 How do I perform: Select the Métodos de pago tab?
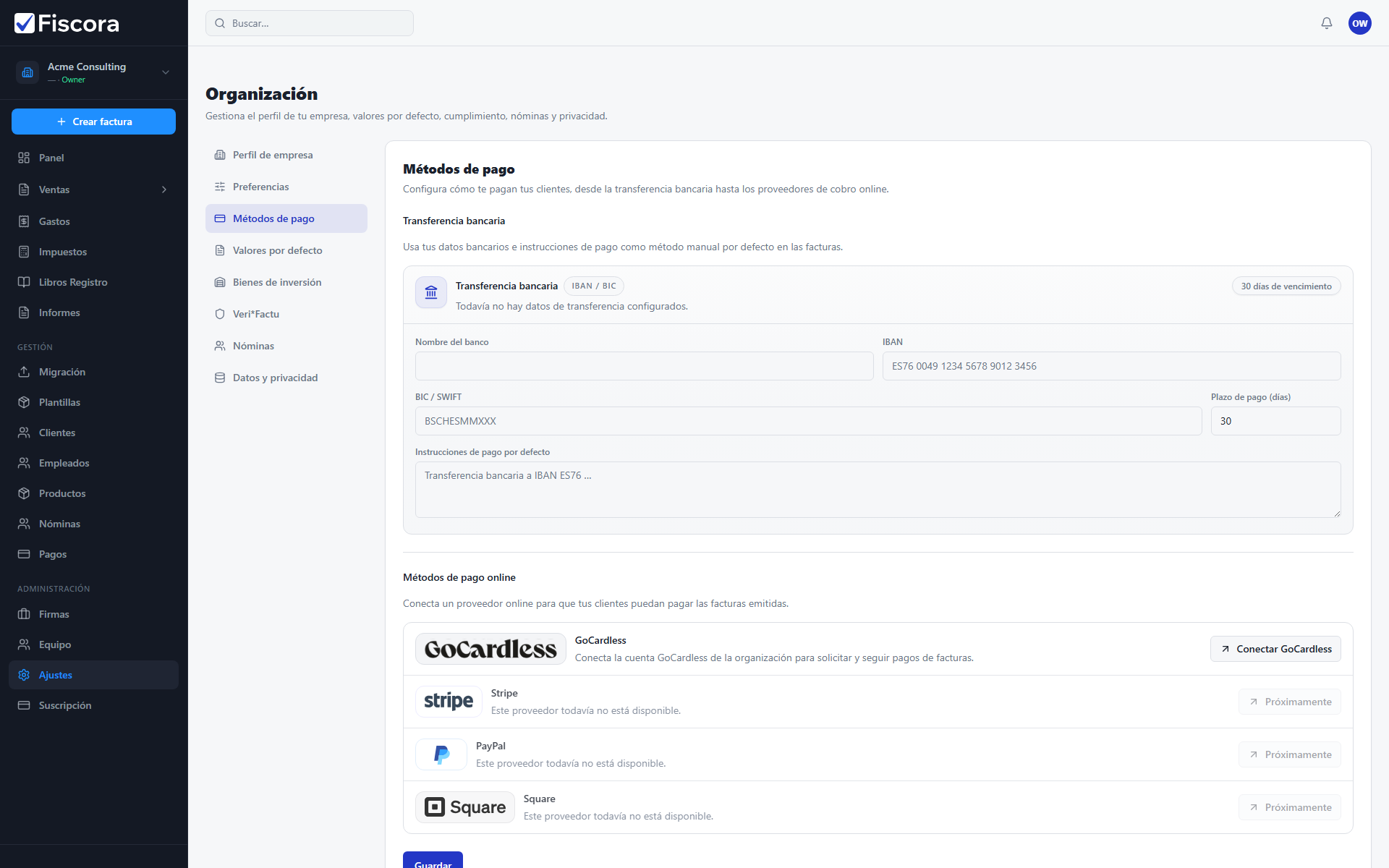[x=286, y=218]
